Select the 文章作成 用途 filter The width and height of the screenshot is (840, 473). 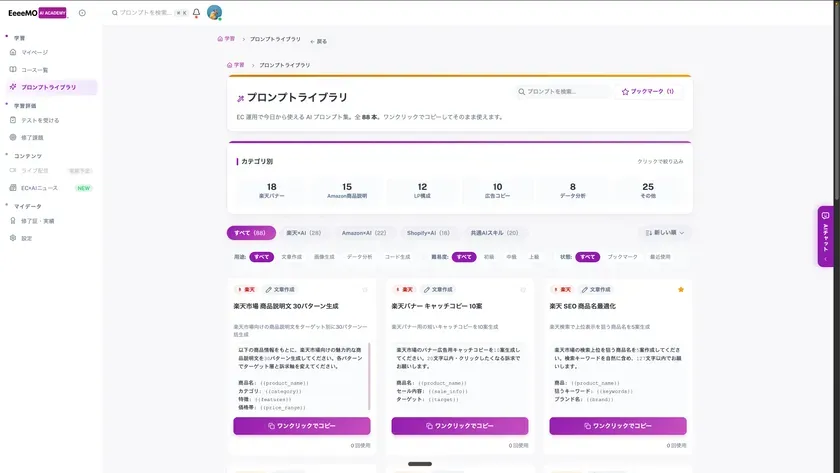[x=291, y=257]
